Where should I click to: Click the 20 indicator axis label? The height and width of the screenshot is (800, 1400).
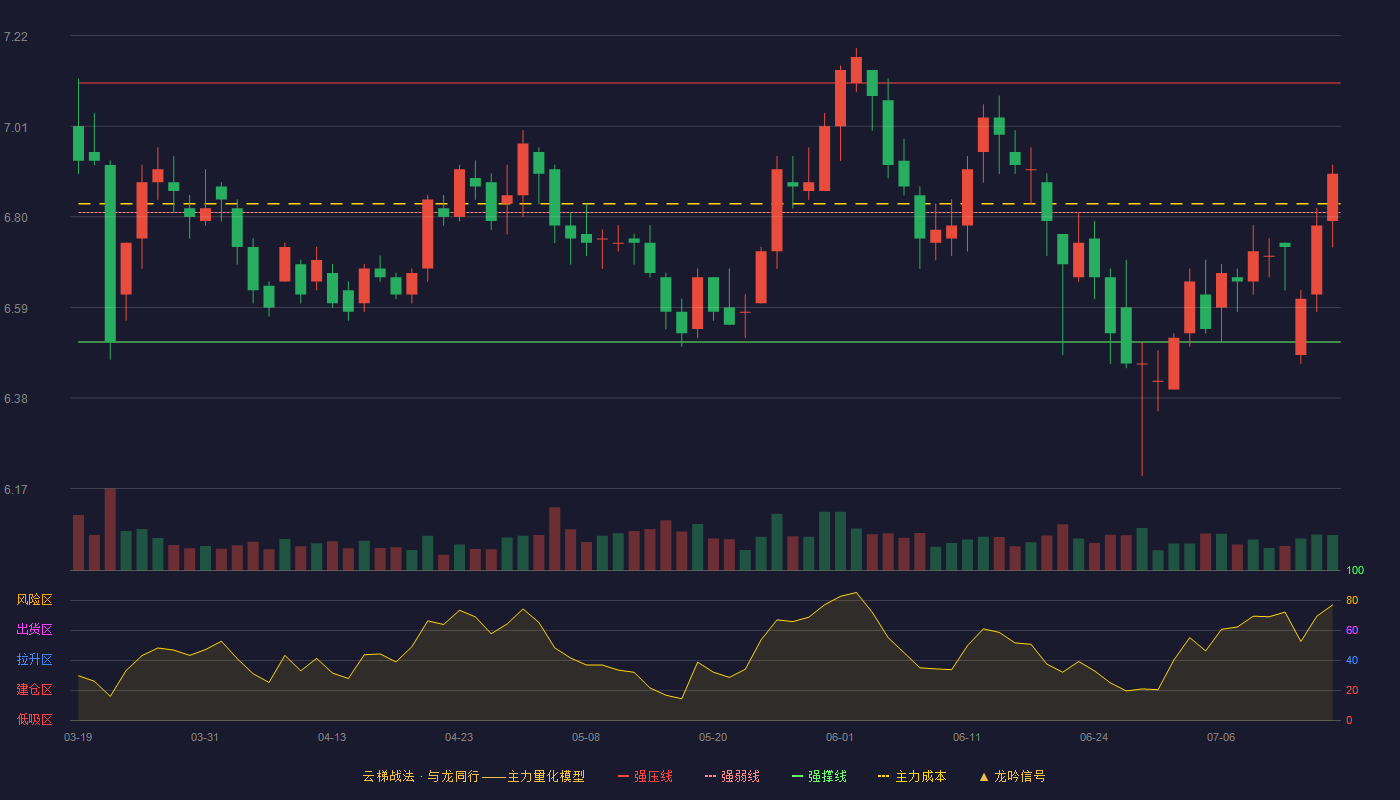pos(1352,690)
